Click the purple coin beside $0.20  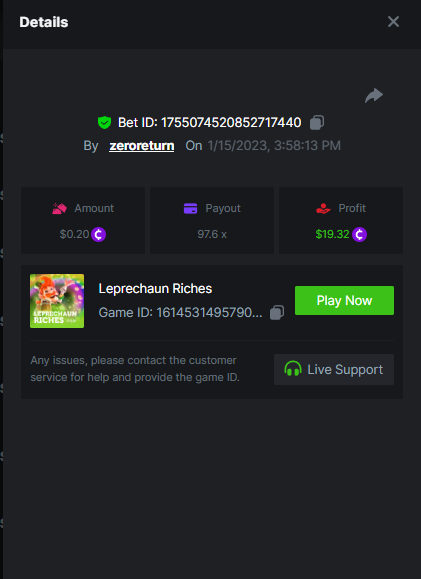pos(99,234)
